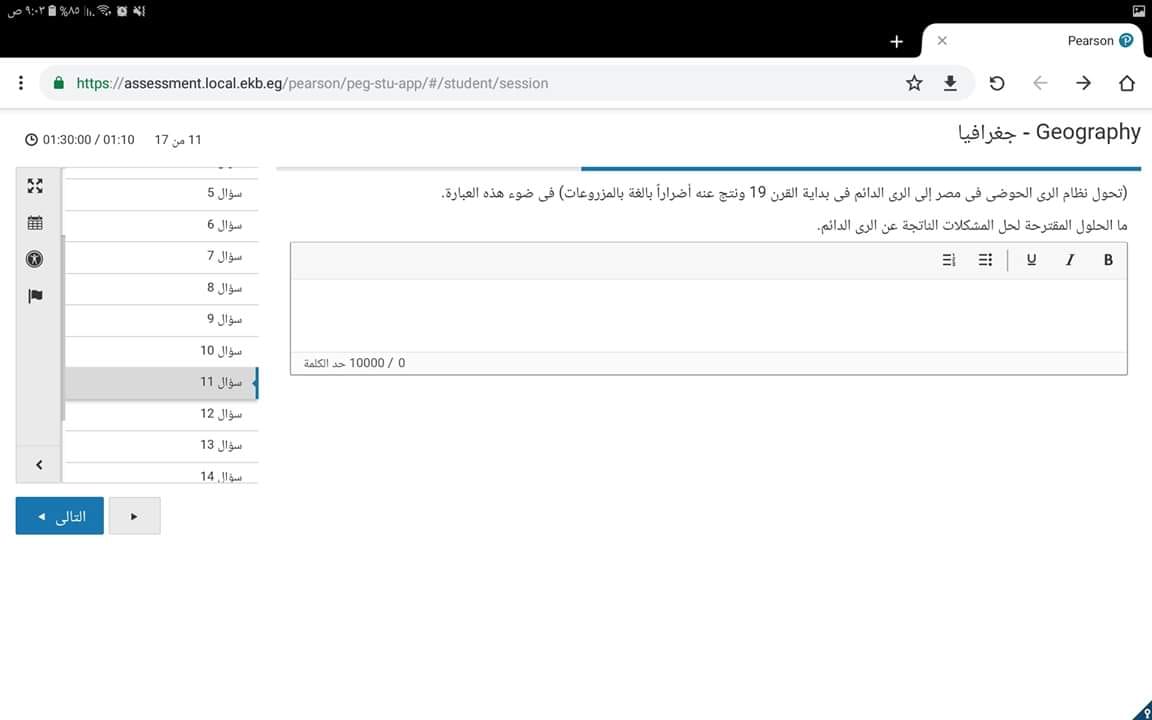Flag this question with the flag icon

coord(35,296)
